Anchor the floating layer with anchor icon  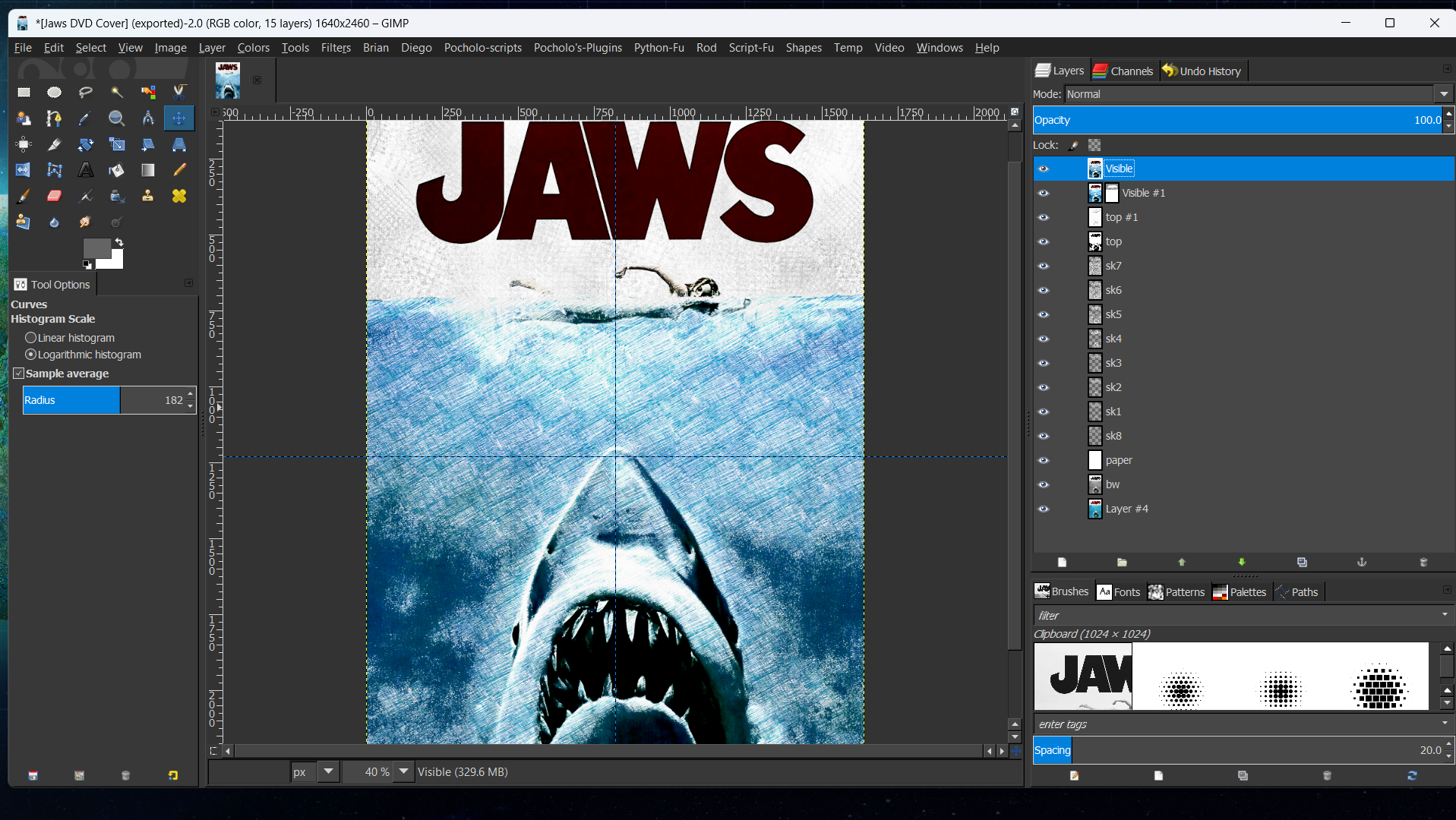[x=1362, y=562]
